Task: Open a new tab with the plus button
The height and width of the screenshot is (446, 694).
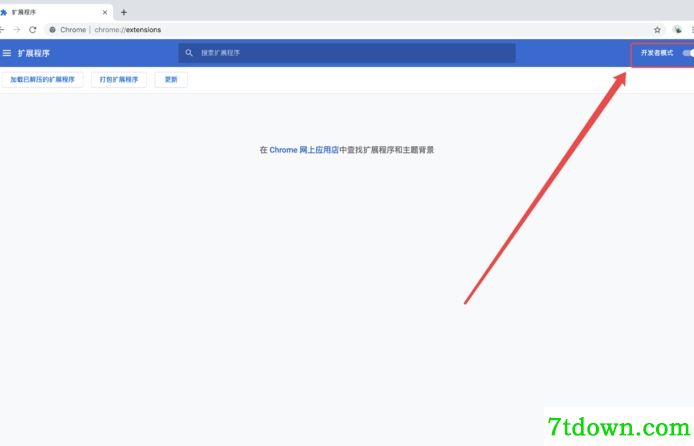Action: (124, 12)
